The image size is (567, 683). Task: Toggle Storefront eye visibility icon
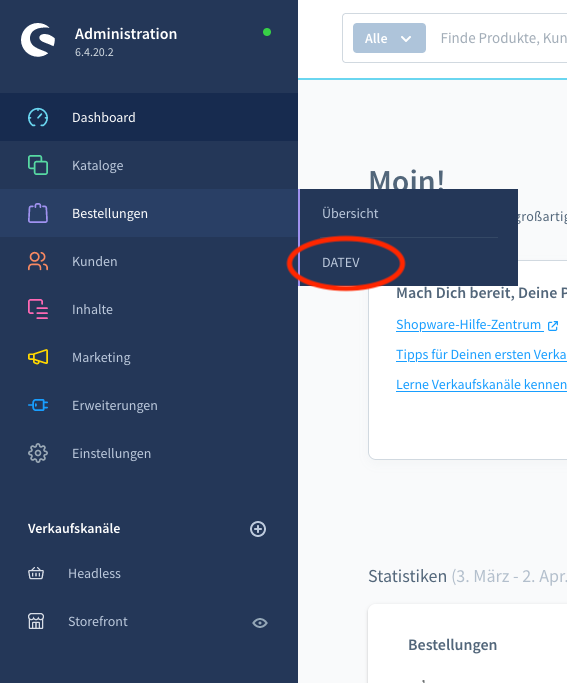(260, 622)
